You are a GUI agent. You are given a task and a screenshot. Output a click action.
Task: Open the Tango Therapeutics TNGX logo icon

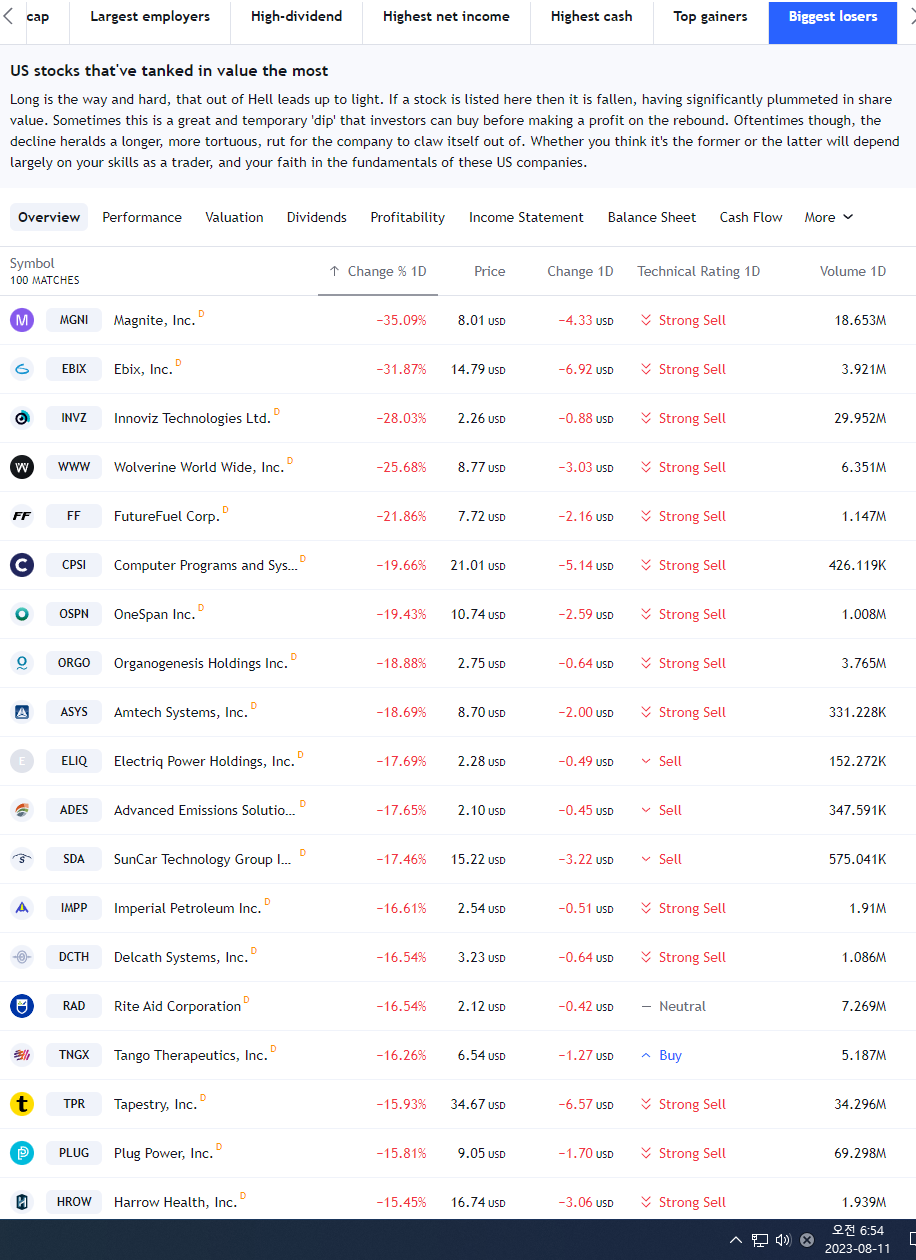click(22, 1055)
